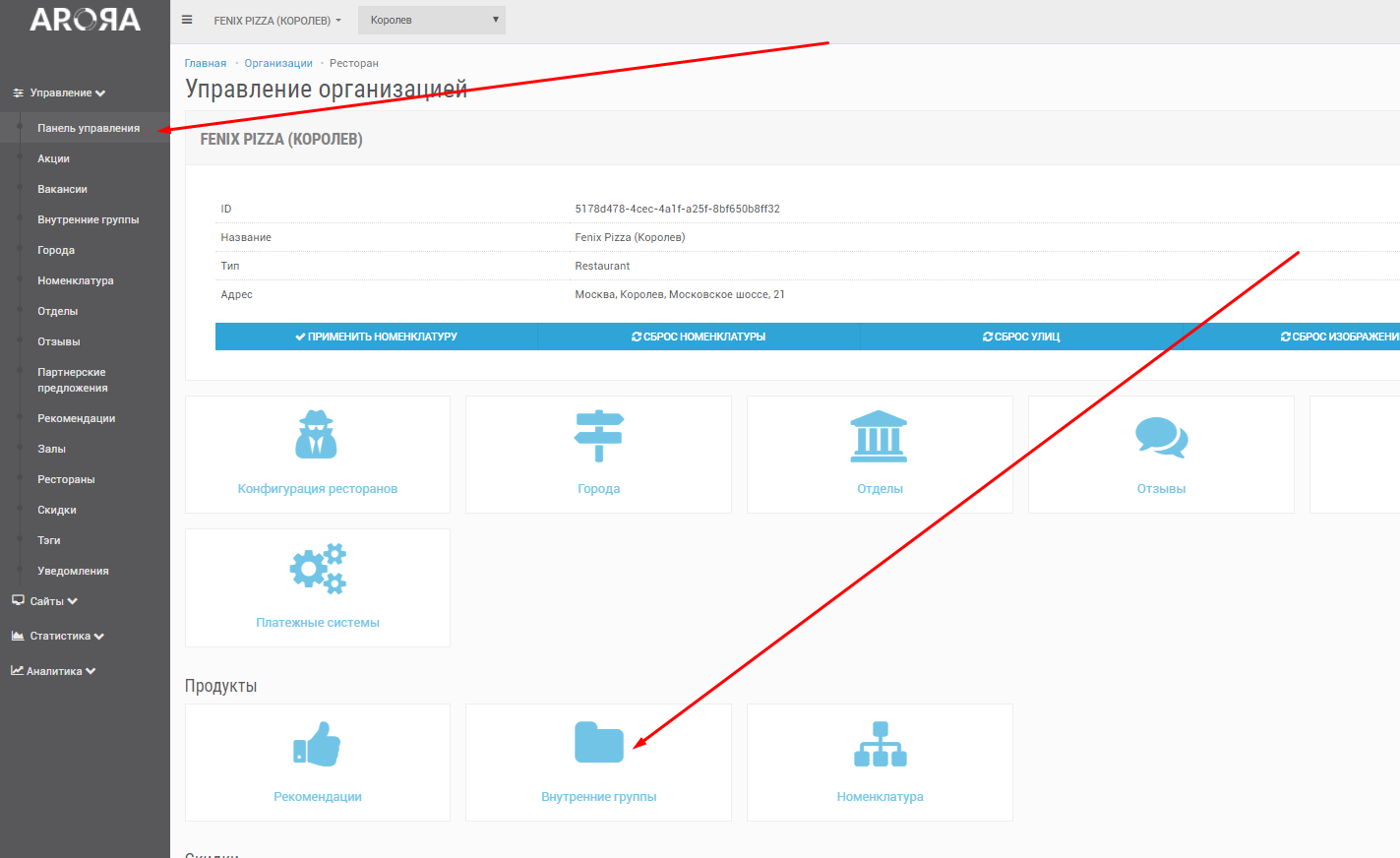Open the Отзывы tile link text
Screen dimensions: 1400x858
pos(1162,489)
